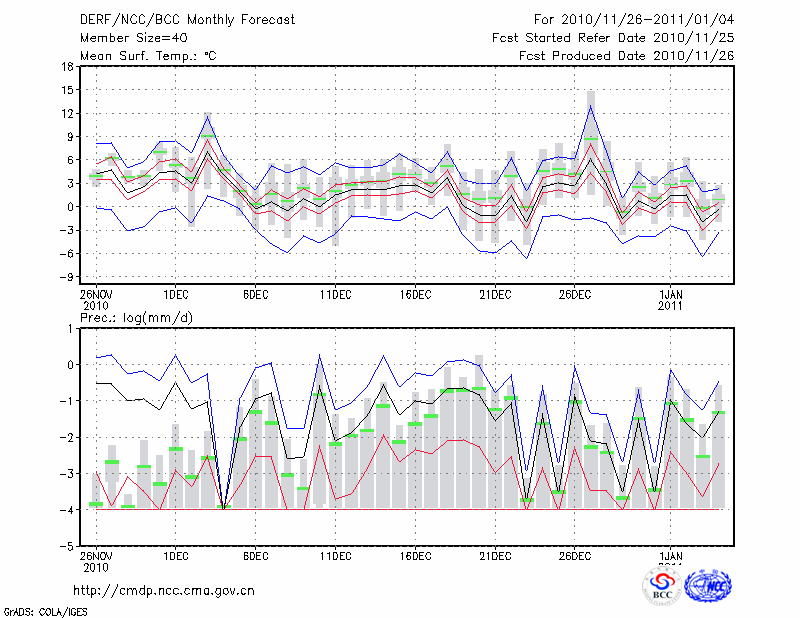Click the -5 value on precipitation axis

[66, 547]
